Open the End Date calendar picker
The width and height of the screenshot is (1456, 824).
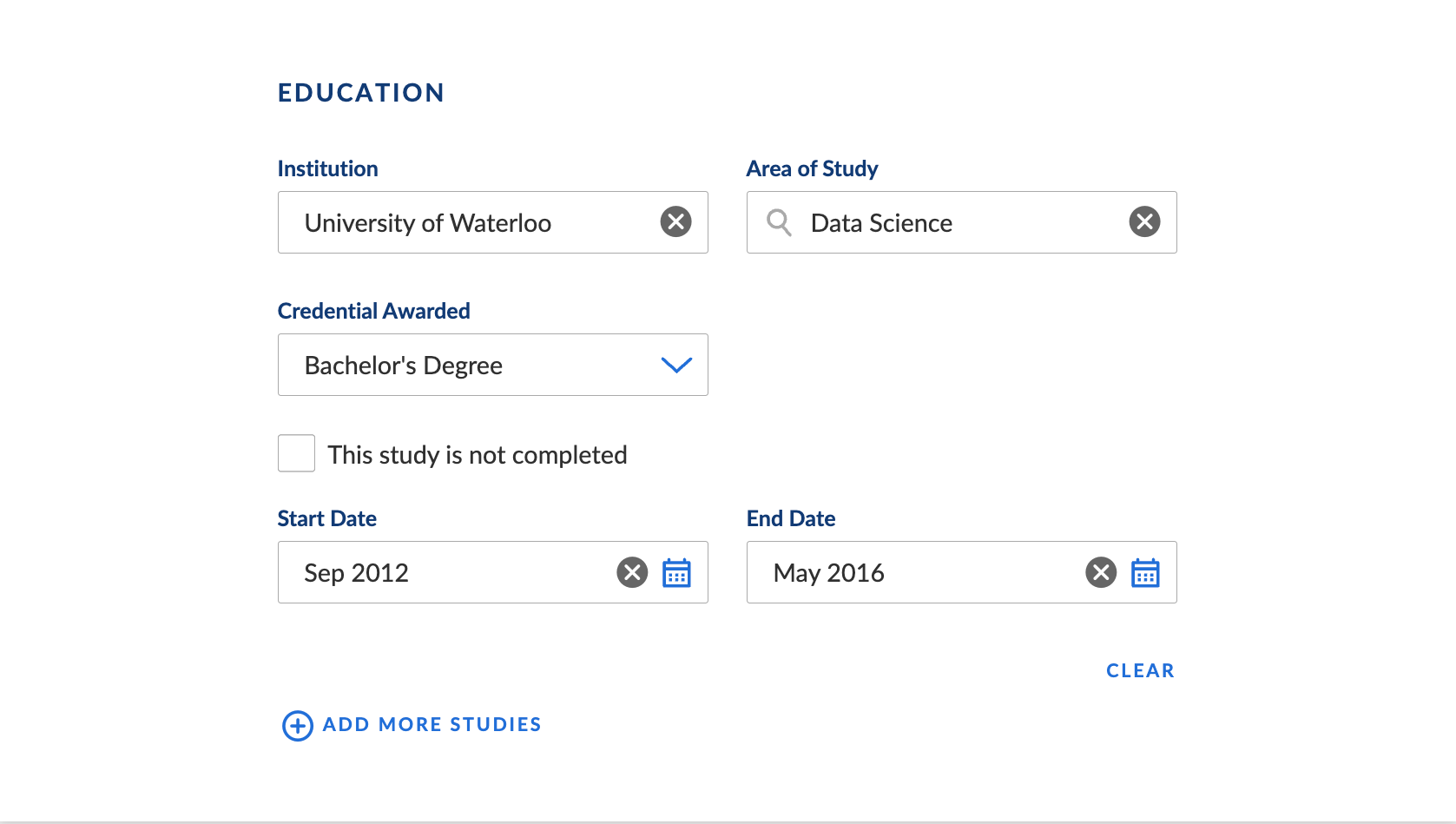[1145, 572]
